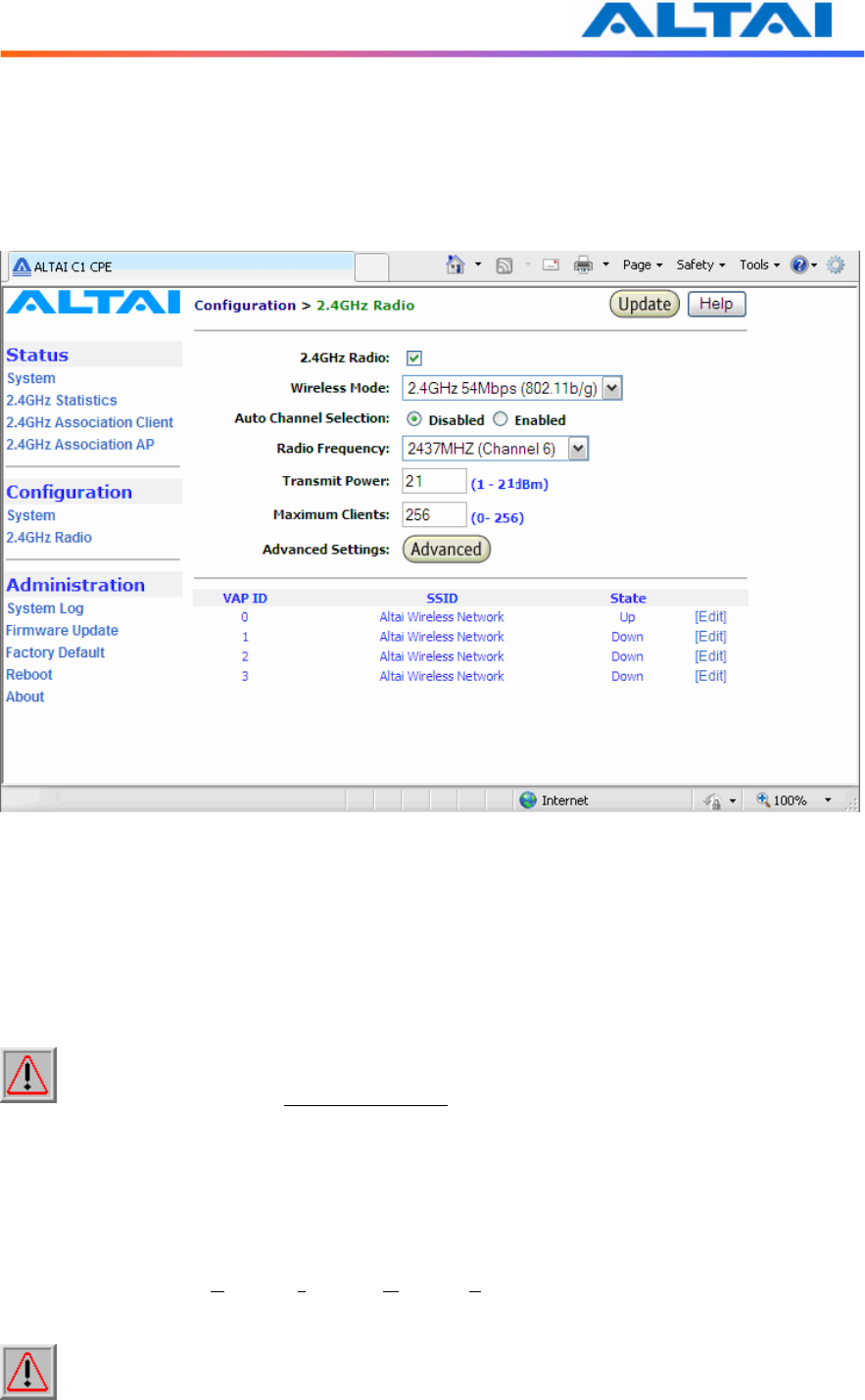Viewport: 865px width, 1400px height.
Task: Click the Transmit Power input field
Action: tap(434, 481)
